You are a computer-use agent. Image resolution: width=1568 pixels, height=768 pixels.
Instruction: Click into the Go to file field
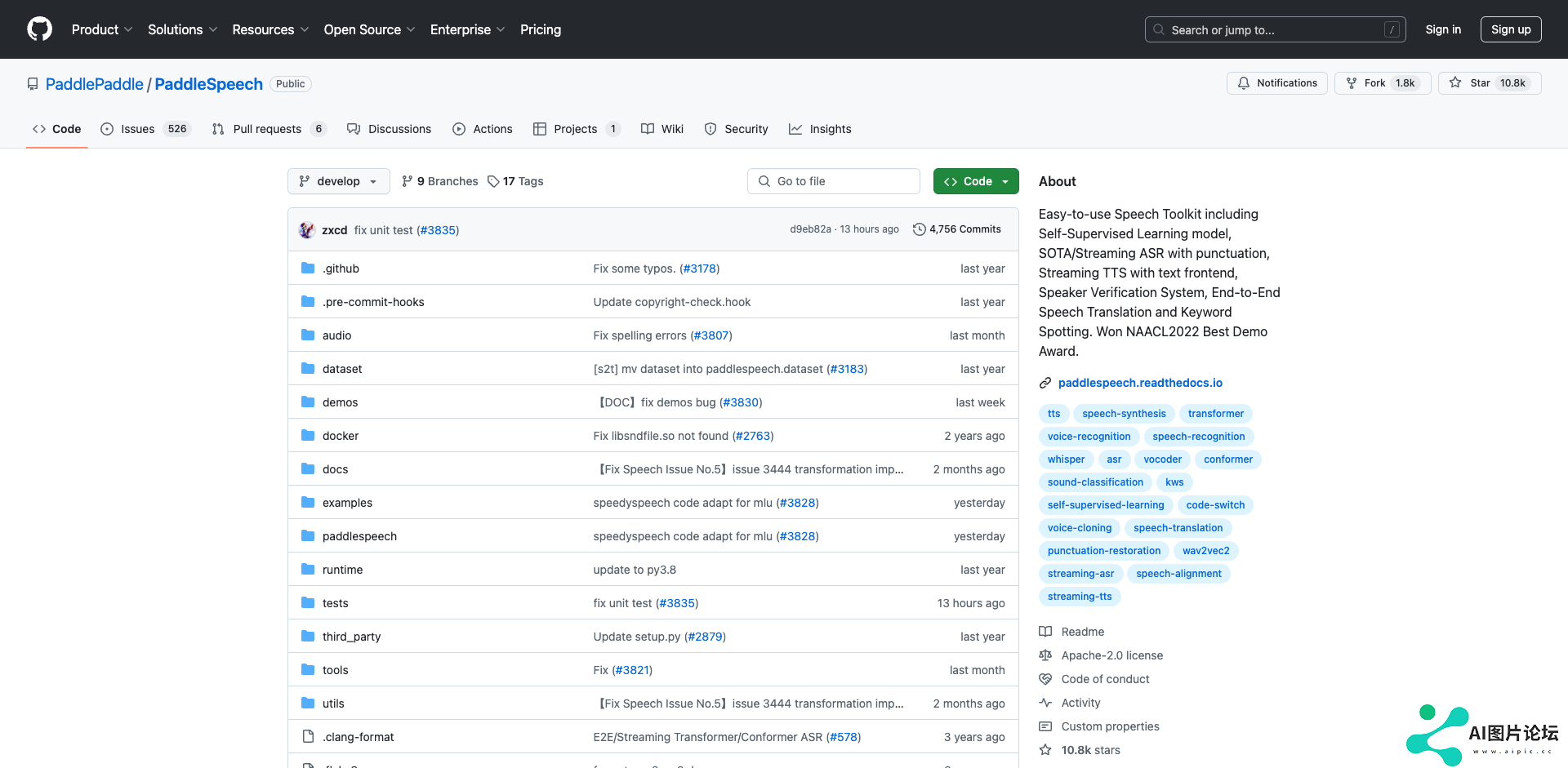pyautogui.click(x=834, y=181)
